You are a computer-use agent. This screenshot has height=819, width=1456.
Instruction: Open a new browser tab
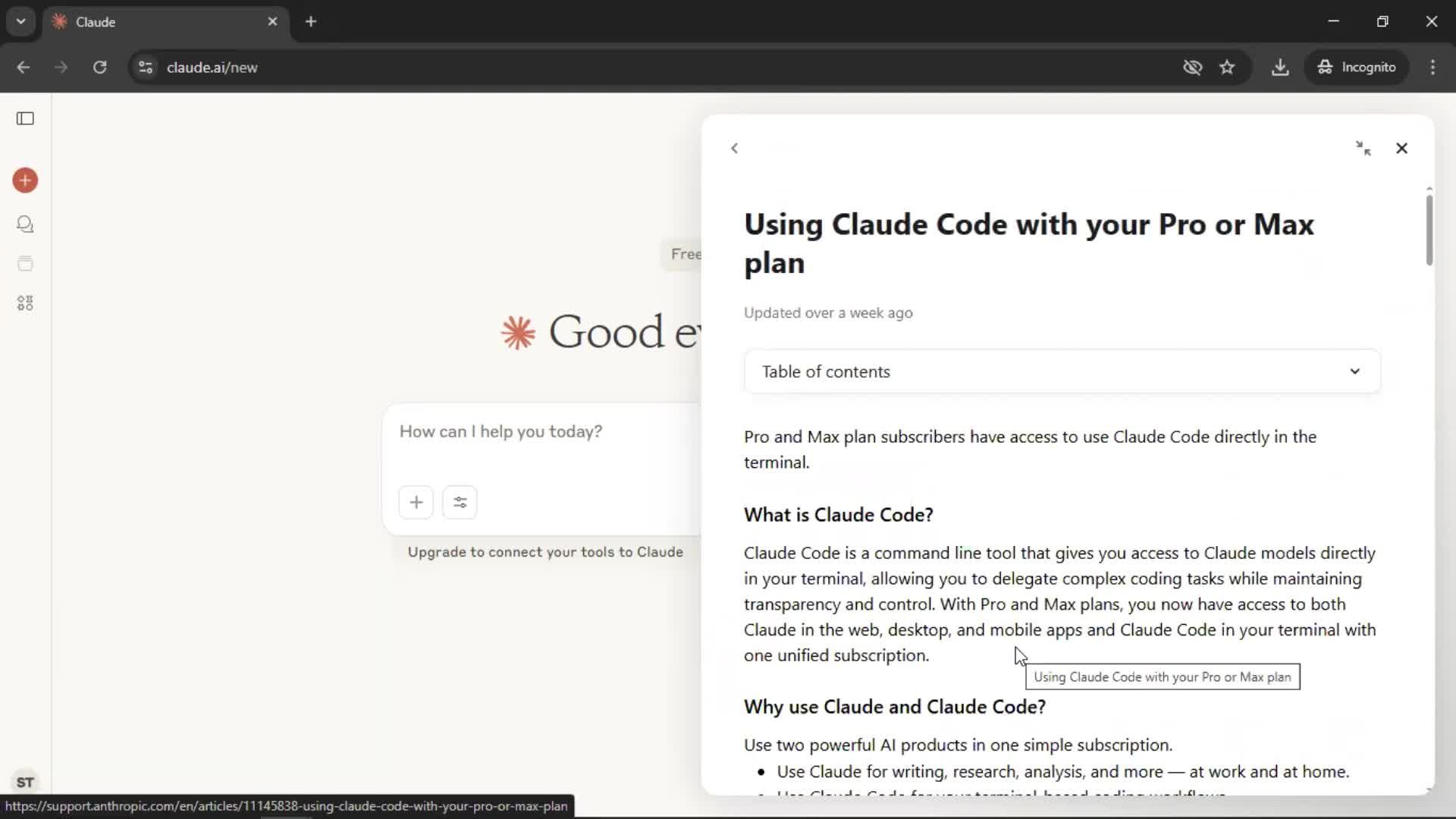point(311,22)
